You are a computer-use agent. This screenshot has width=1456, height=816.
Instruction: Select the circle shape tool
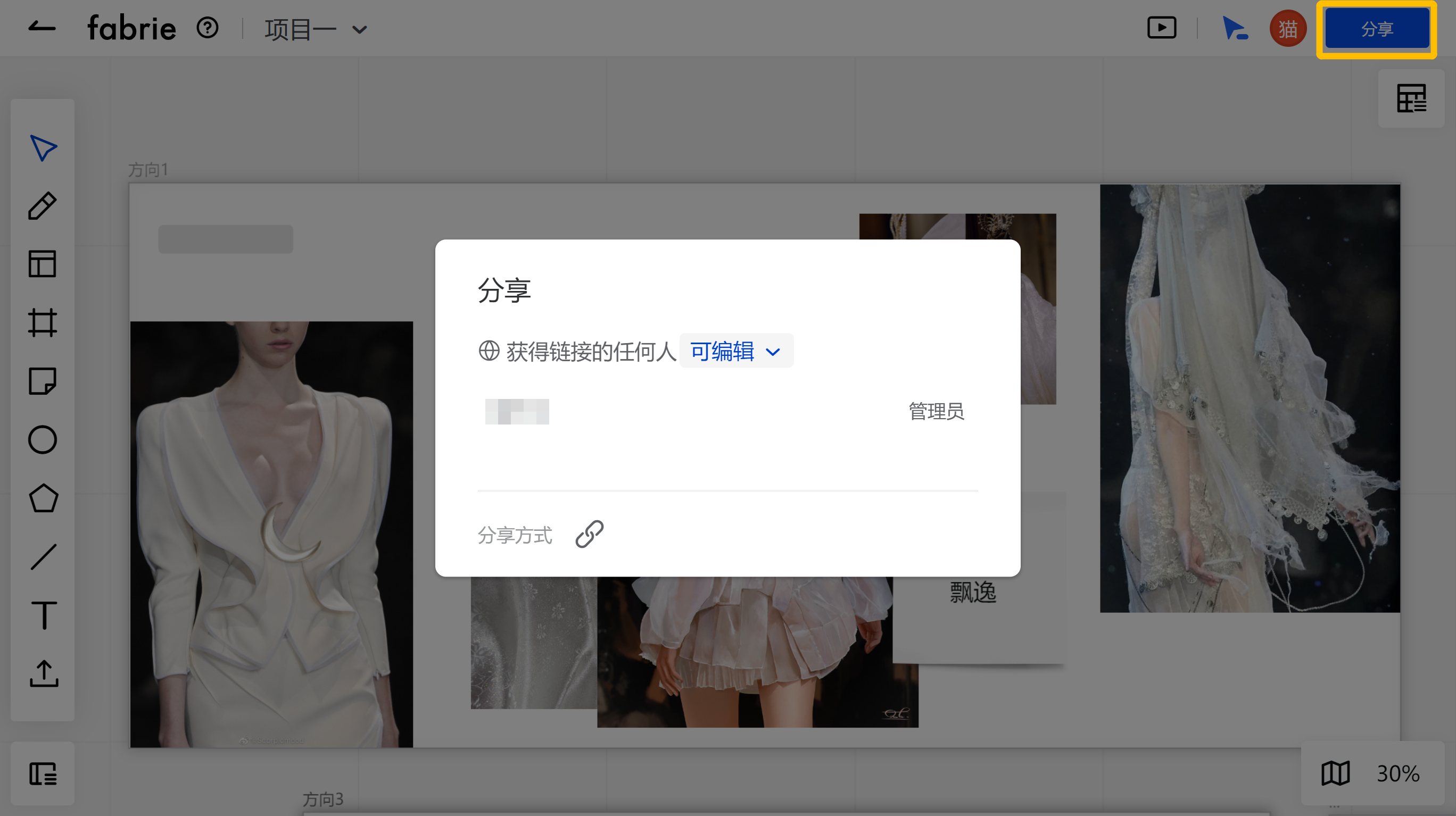(x=43, y=439)
